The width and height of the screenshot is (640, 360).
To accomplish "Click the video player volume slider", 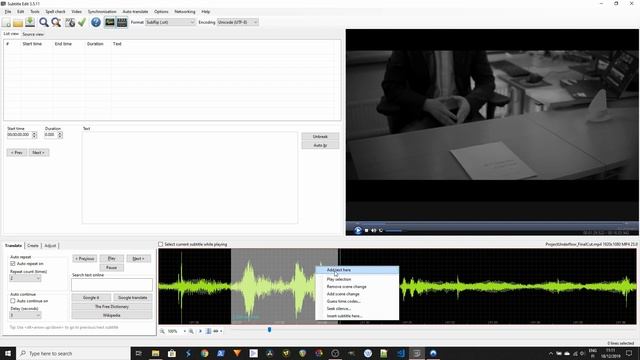I will coord(394,231).
